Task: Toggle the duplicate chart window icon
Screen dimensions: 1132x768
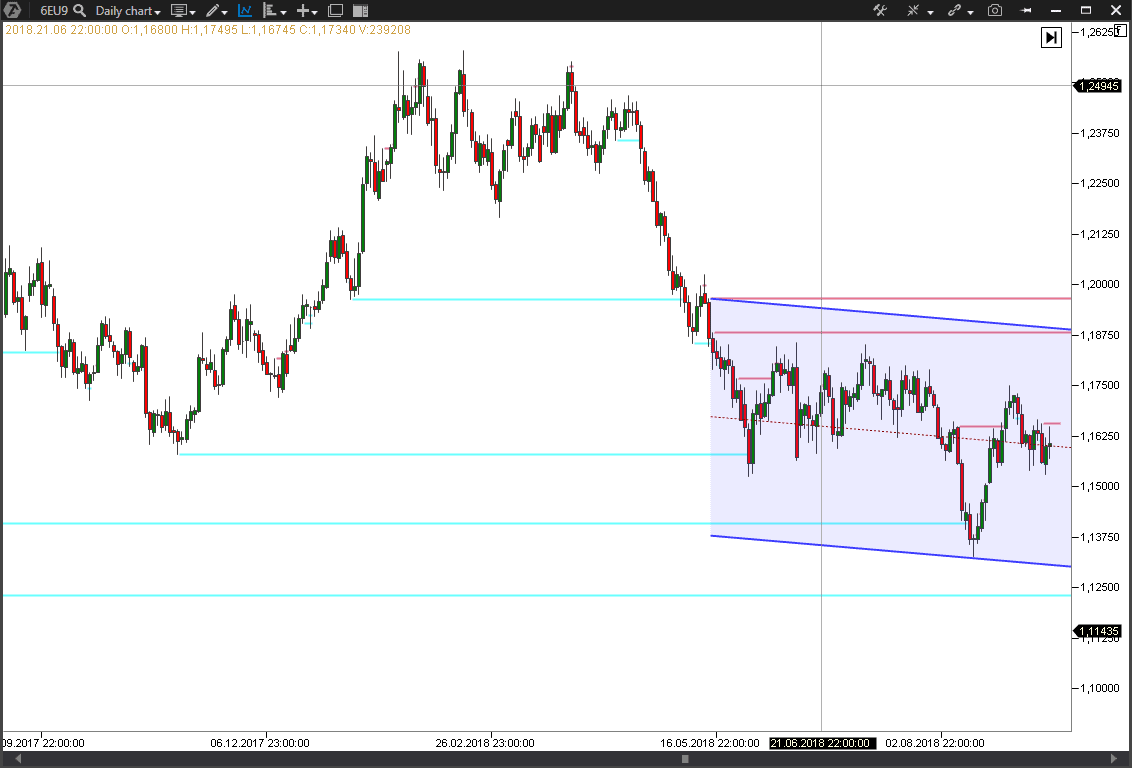Action: click(x=334, y=11)
